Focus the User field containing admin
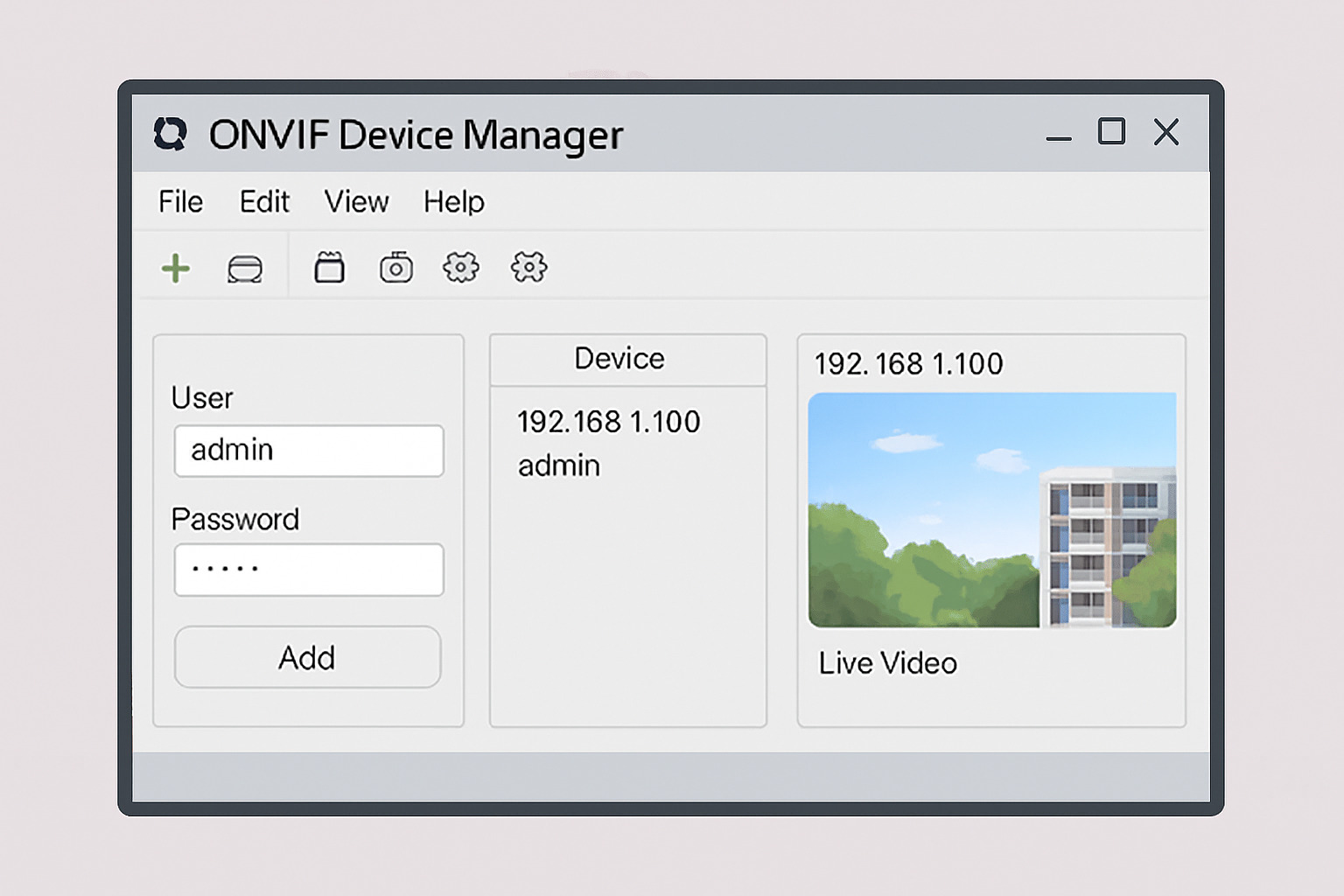The width and height of the screenshot is (1344, 896). point(309,451)
